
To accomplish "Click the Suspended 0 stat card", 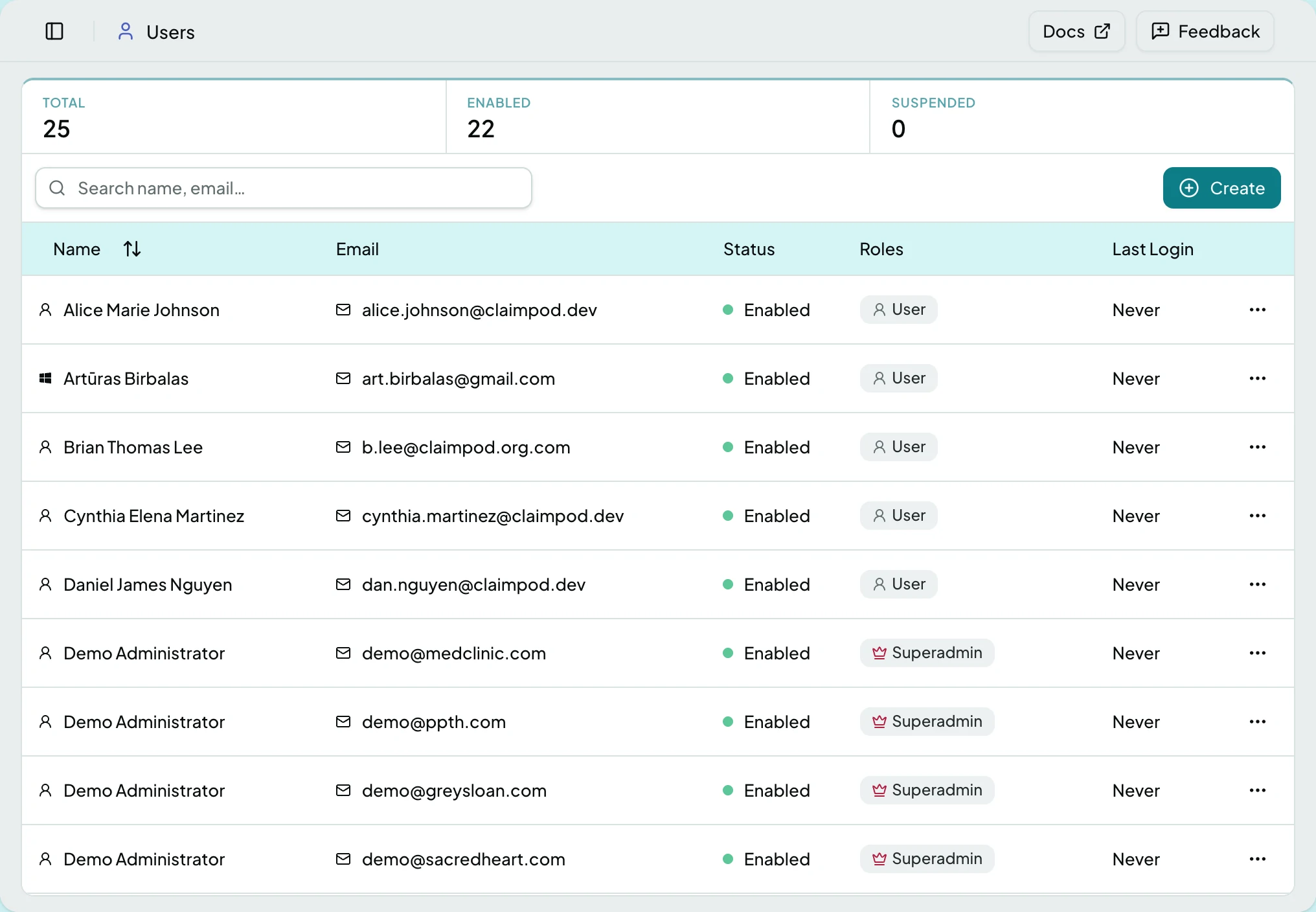I will pyautogui.click(x=1082, y=117).
